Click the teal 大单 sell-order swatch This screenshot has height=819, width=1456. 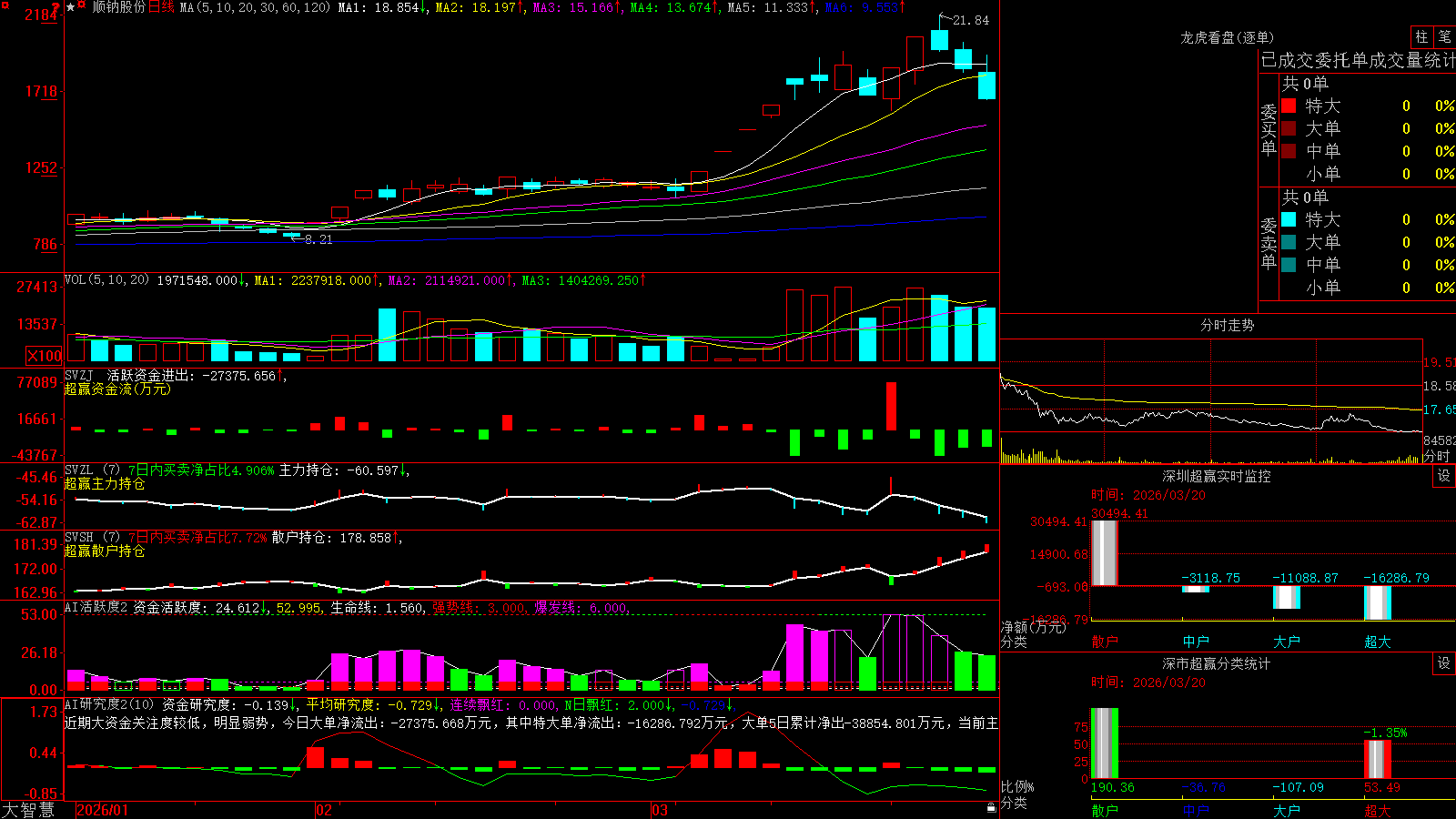coord(1289,242)
